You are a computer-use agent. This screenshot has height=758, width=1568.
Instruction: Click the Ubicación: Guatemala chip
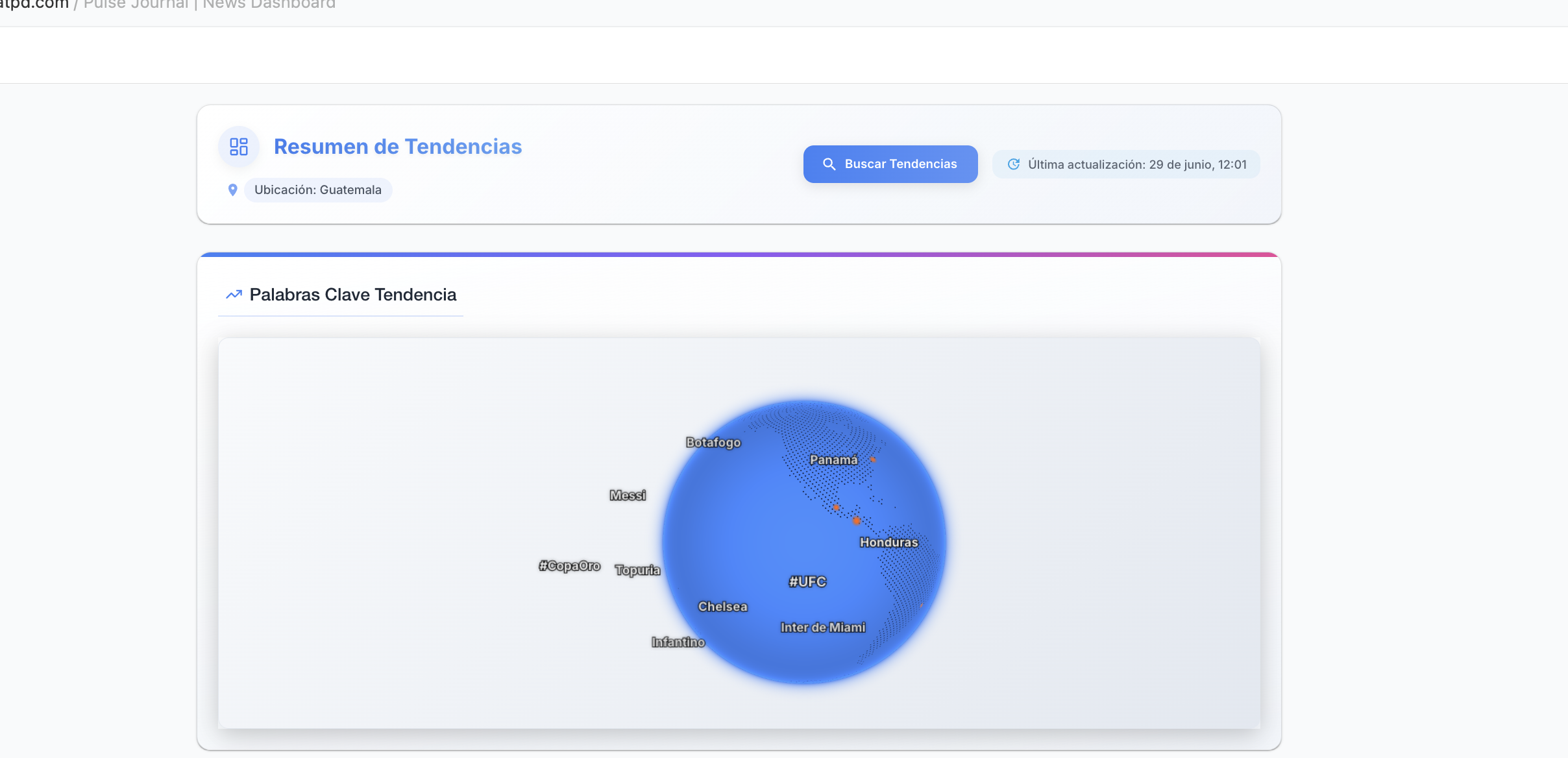click(x=318, y=190)
